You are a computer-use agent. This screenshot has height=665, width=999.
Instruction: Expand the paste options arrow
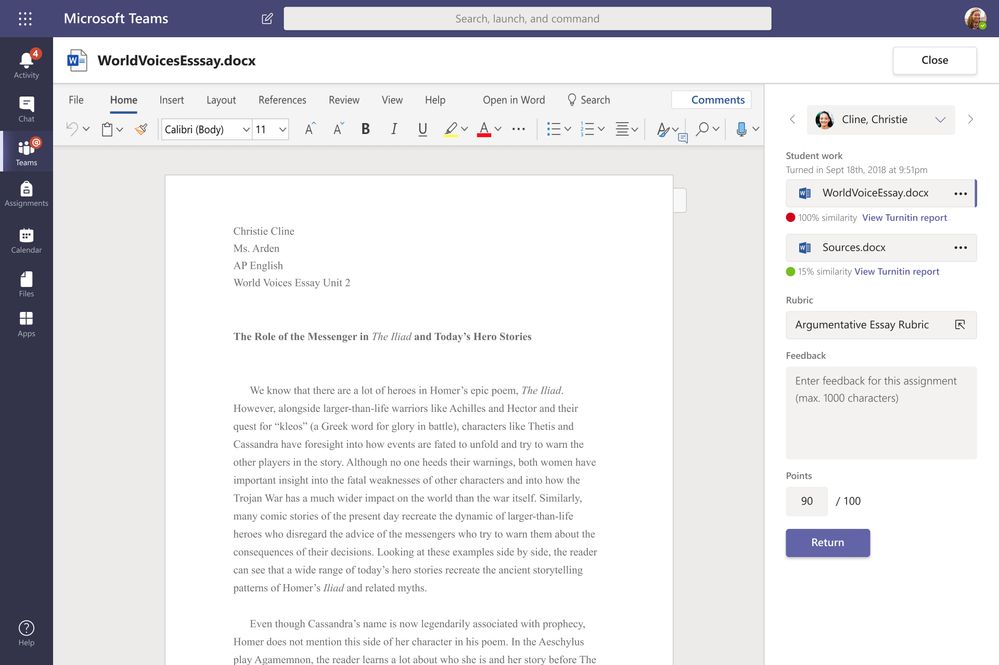coord(119,129)
